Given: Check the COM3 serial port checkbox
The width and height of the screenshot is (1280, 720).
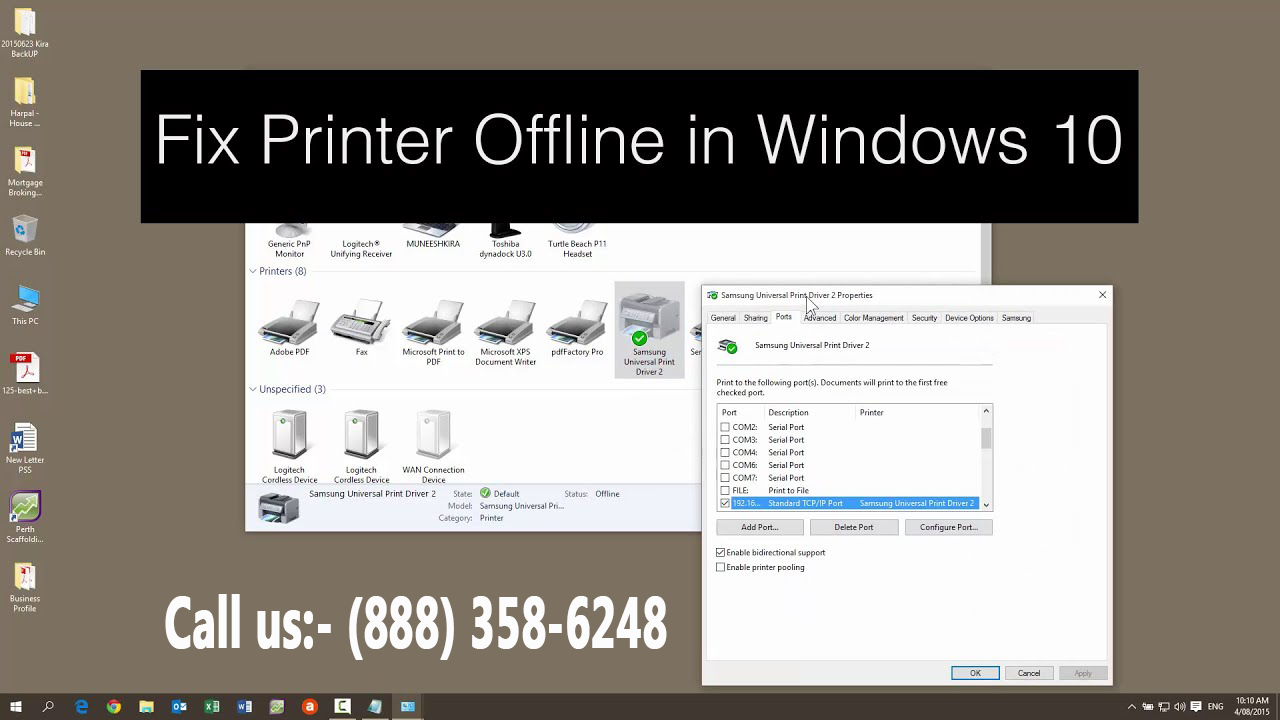Looking at the screenshot, I should [x=725, y=440].
